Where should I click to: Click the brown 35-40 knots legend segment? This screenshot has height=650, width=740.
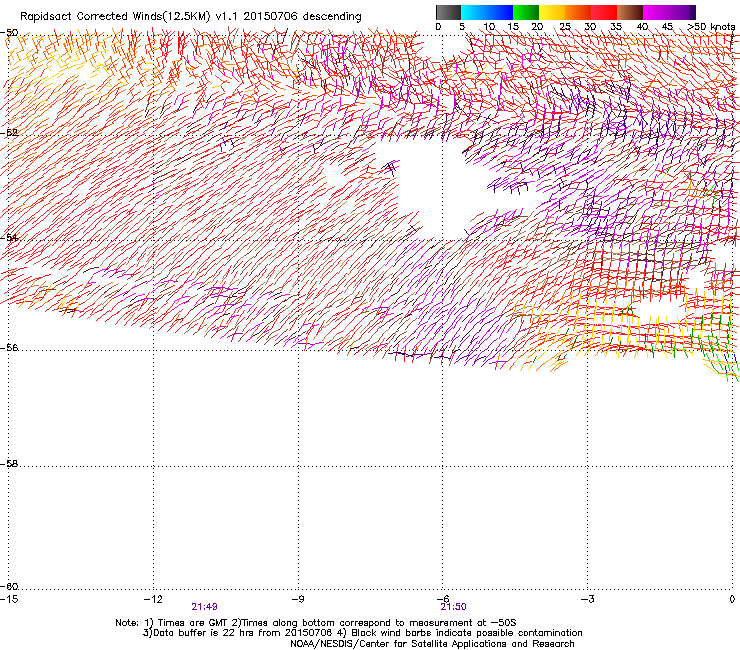pos(630,12)
